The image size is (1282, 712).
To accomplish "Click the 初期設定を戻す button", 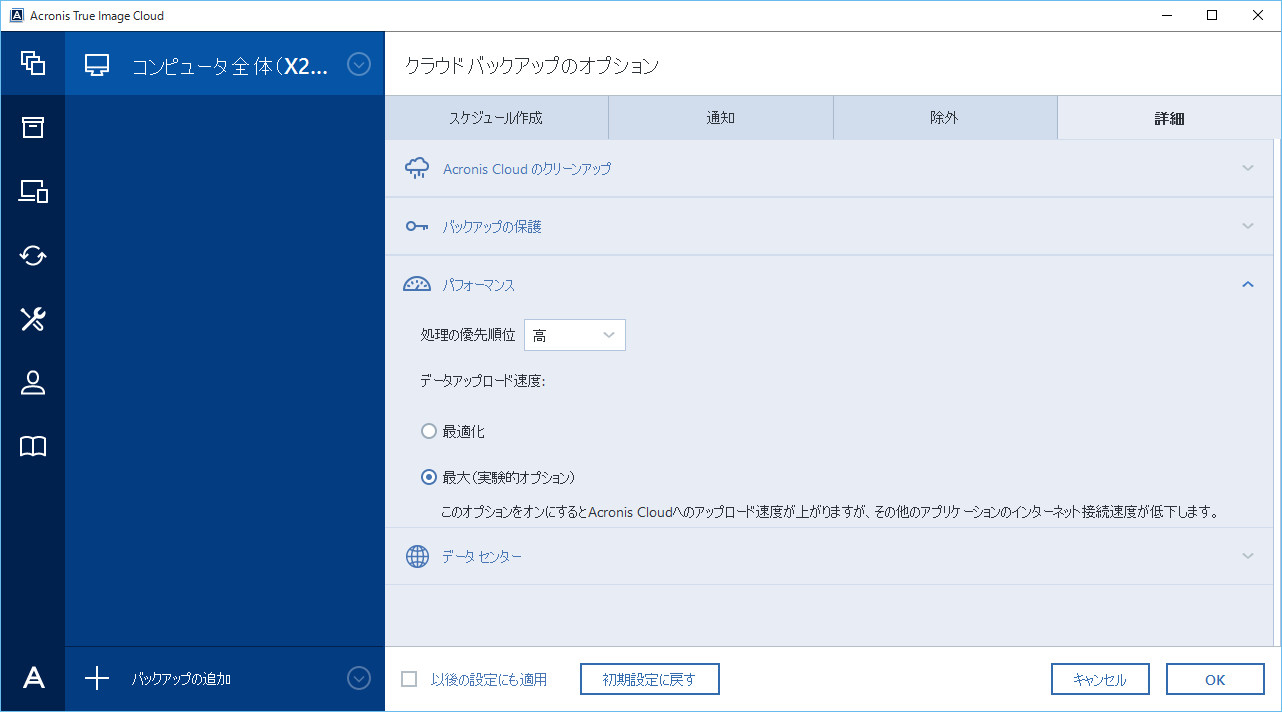I will (x=649, y=678).
